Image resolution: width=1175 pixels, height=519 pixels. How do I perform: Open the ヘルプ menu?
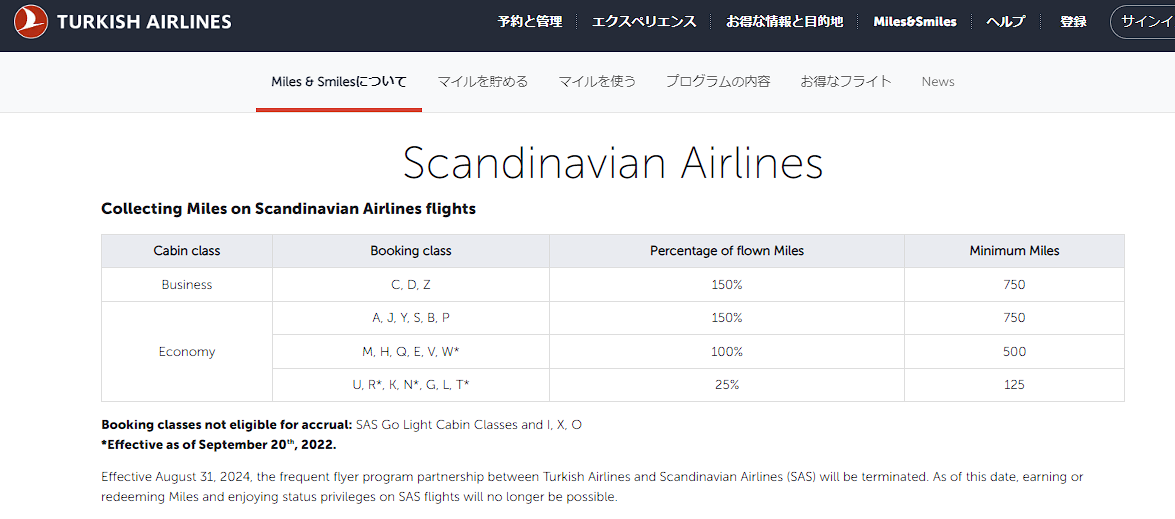coord(1005,21)
